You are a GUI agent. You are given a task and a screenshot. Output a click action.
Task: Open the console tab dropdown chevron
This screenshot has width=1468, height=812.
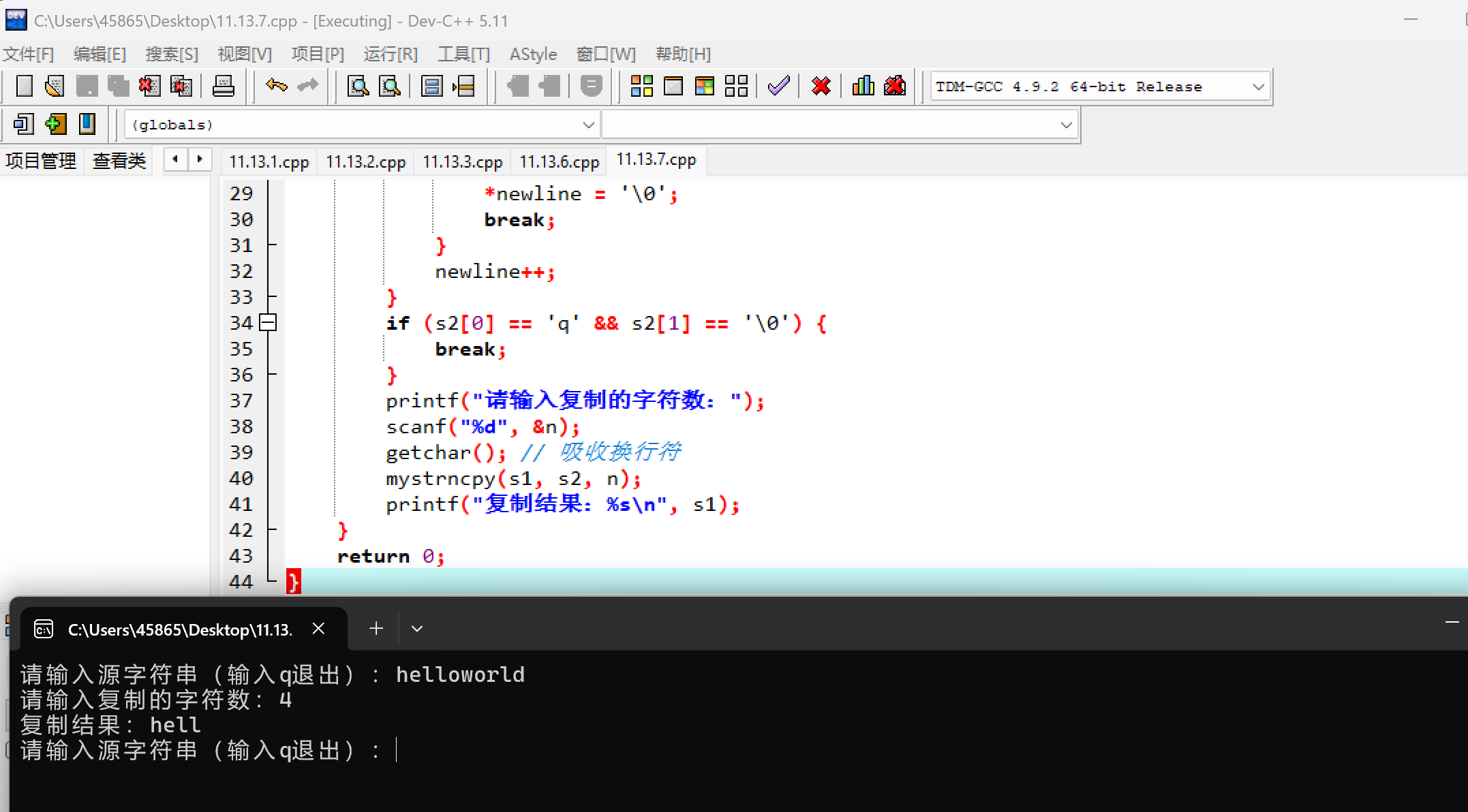[x=417, y=629]
